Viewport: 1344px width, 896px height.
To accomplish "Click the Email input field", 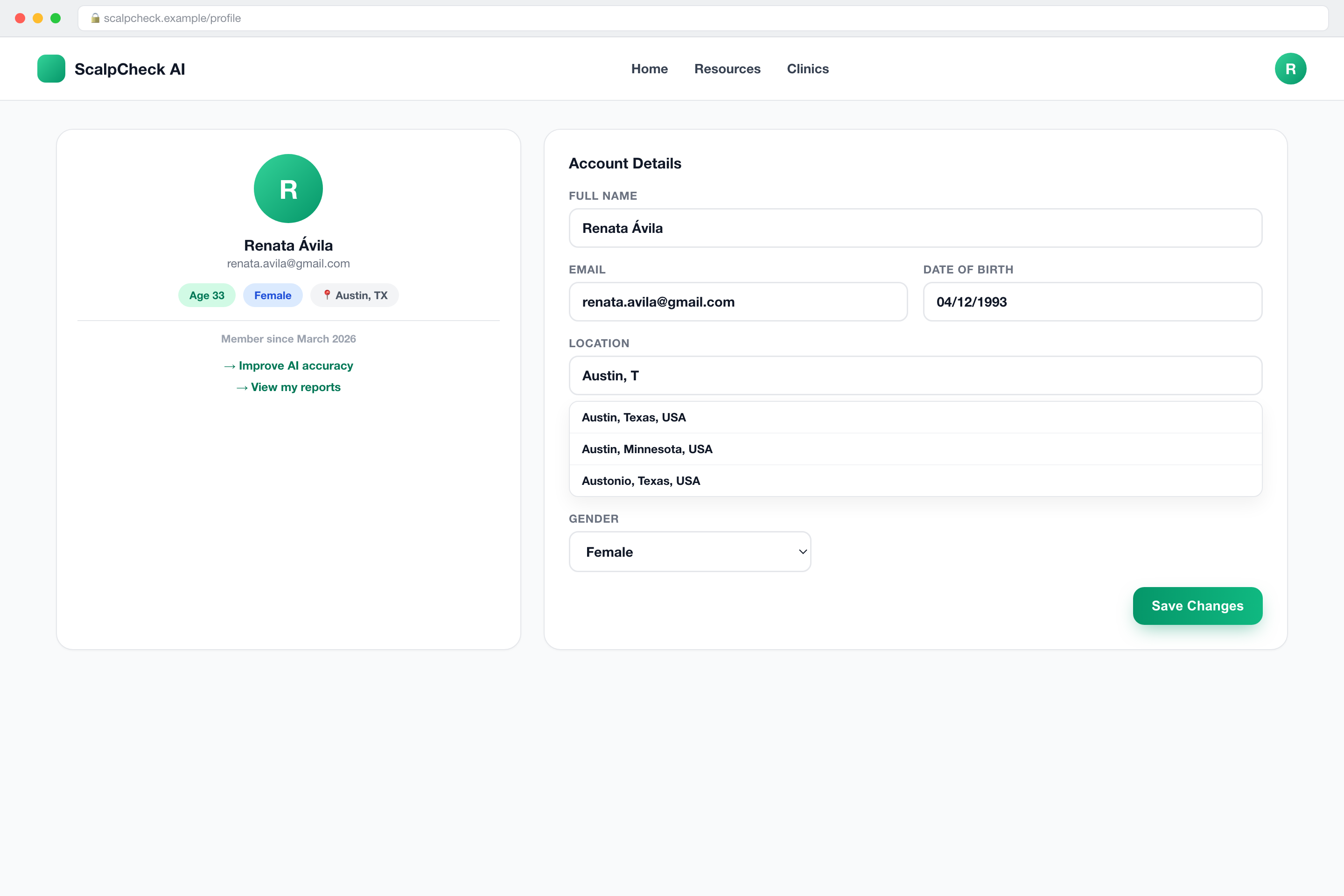I will tap(738, 302).
